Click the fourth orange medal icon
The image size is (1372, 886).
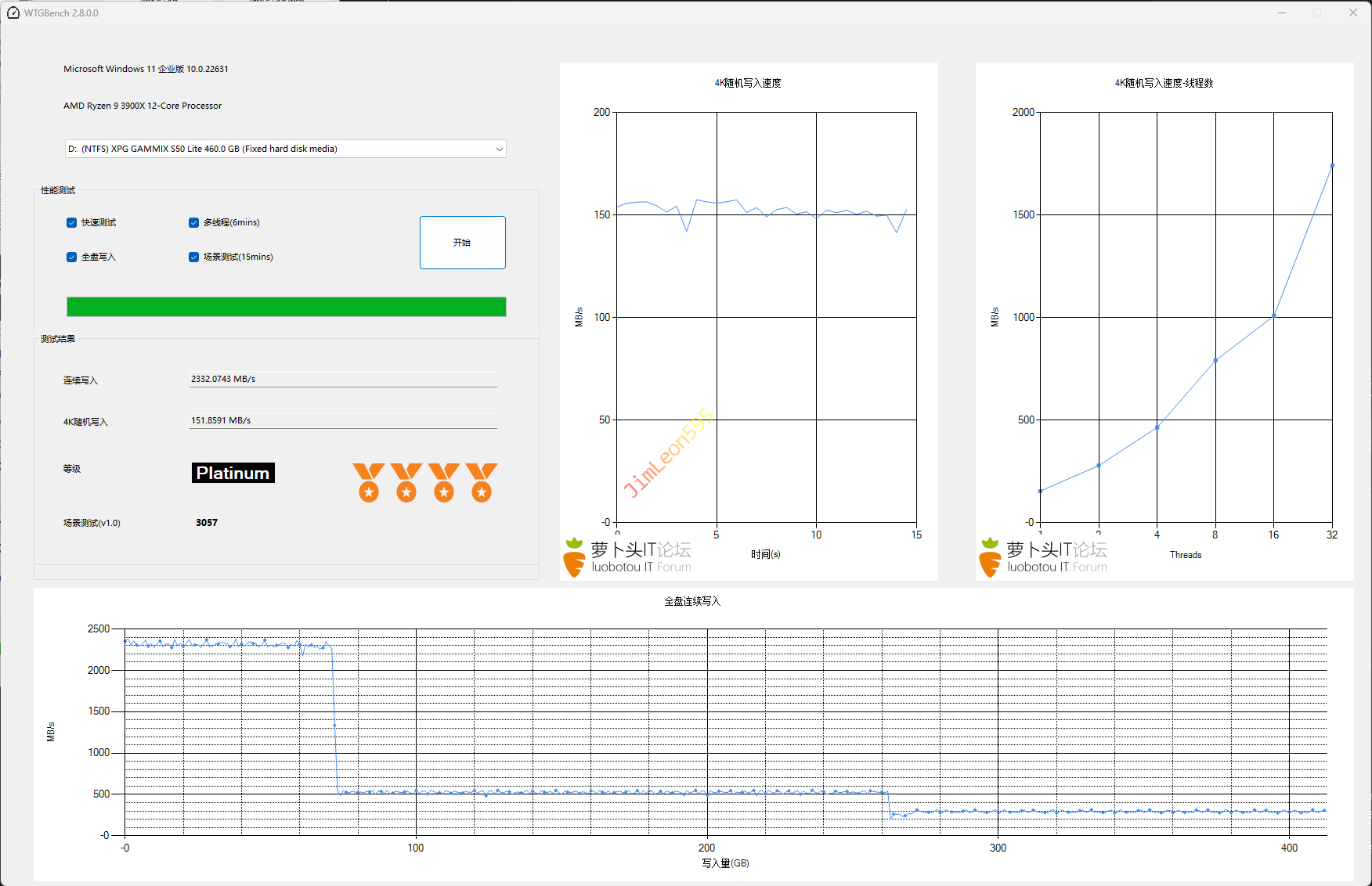point(481,482)
